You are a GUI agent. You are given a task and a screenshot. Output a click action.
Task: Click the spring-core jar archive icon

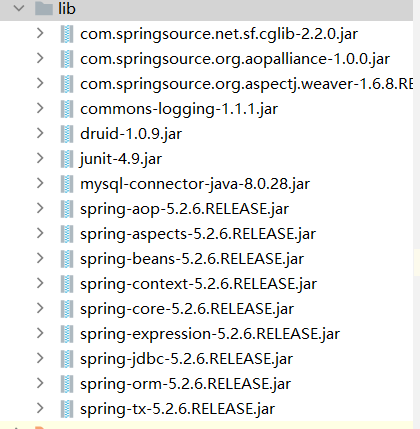(x=67, y=309)
